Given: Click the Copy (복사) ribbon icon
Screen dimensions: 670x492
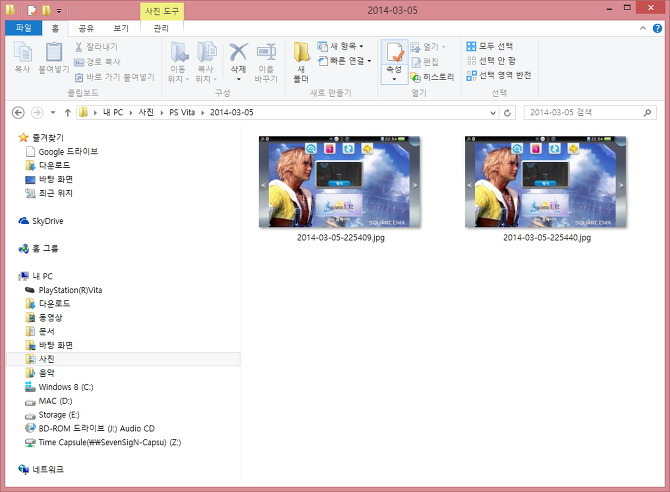Looking at the screenshot, I should [23, 57].
